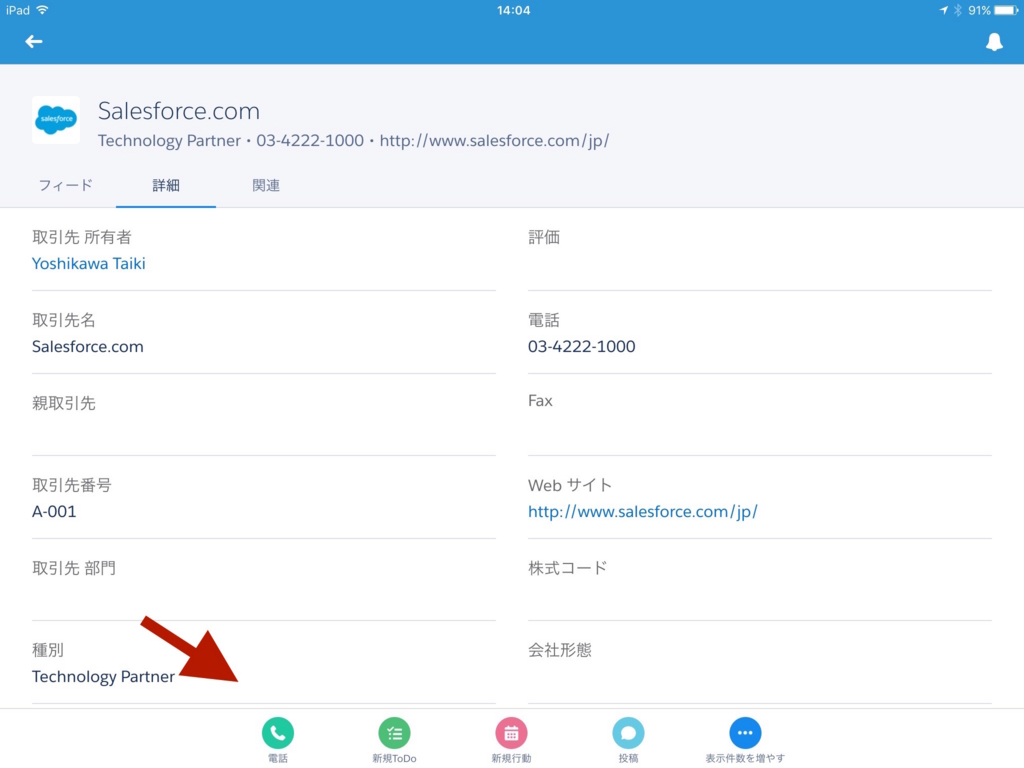Tap the Fax field label
The image size is (1024, 768).
coord(540,400)
